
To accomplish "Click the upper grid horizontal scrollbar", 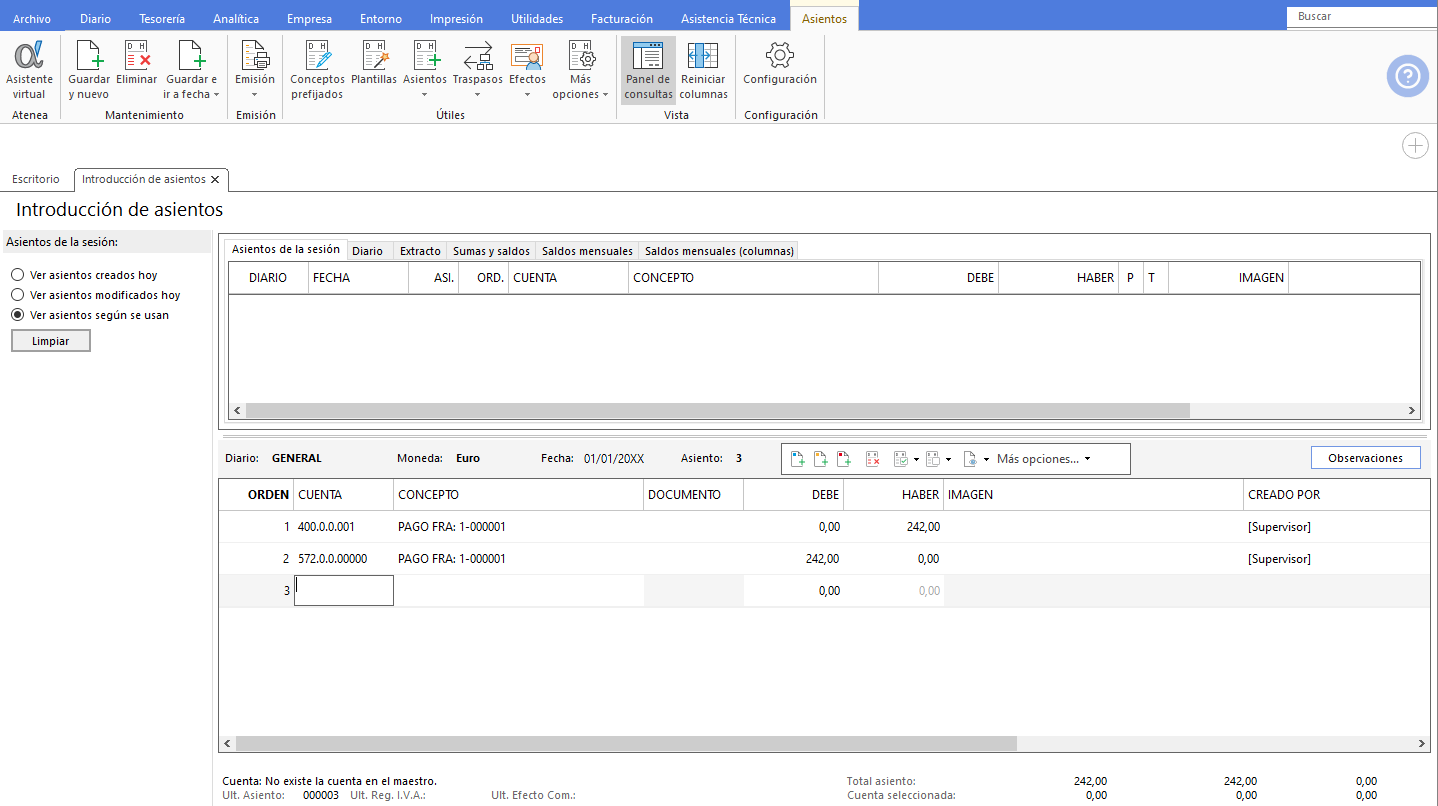I will (x=717, y=410).
